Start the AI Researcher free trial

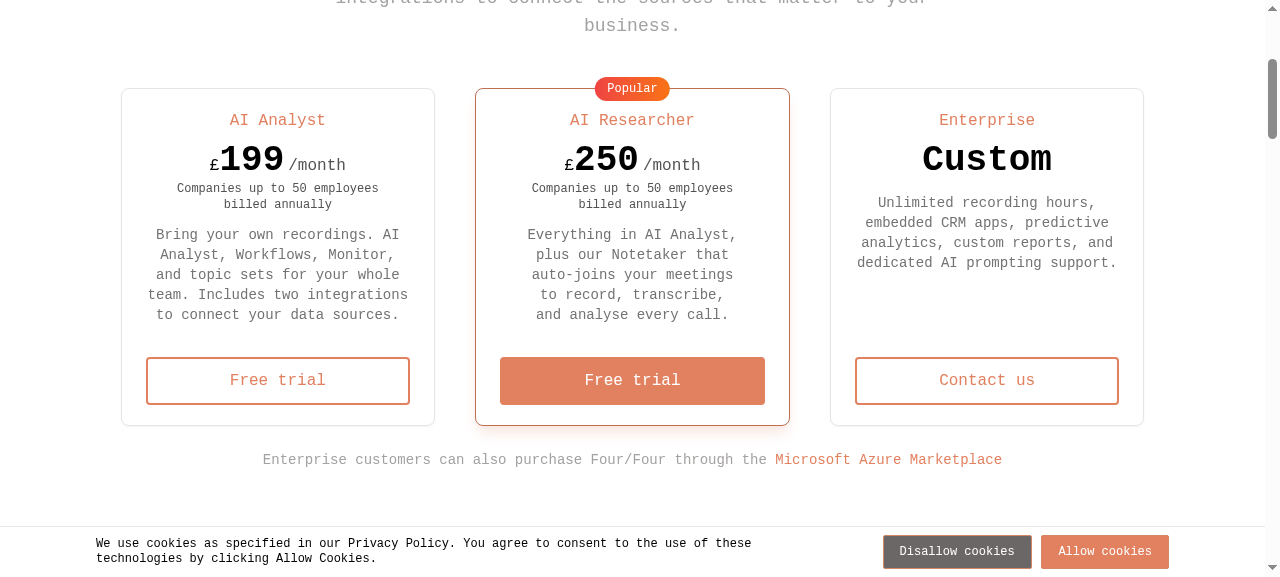pos(632,381)
